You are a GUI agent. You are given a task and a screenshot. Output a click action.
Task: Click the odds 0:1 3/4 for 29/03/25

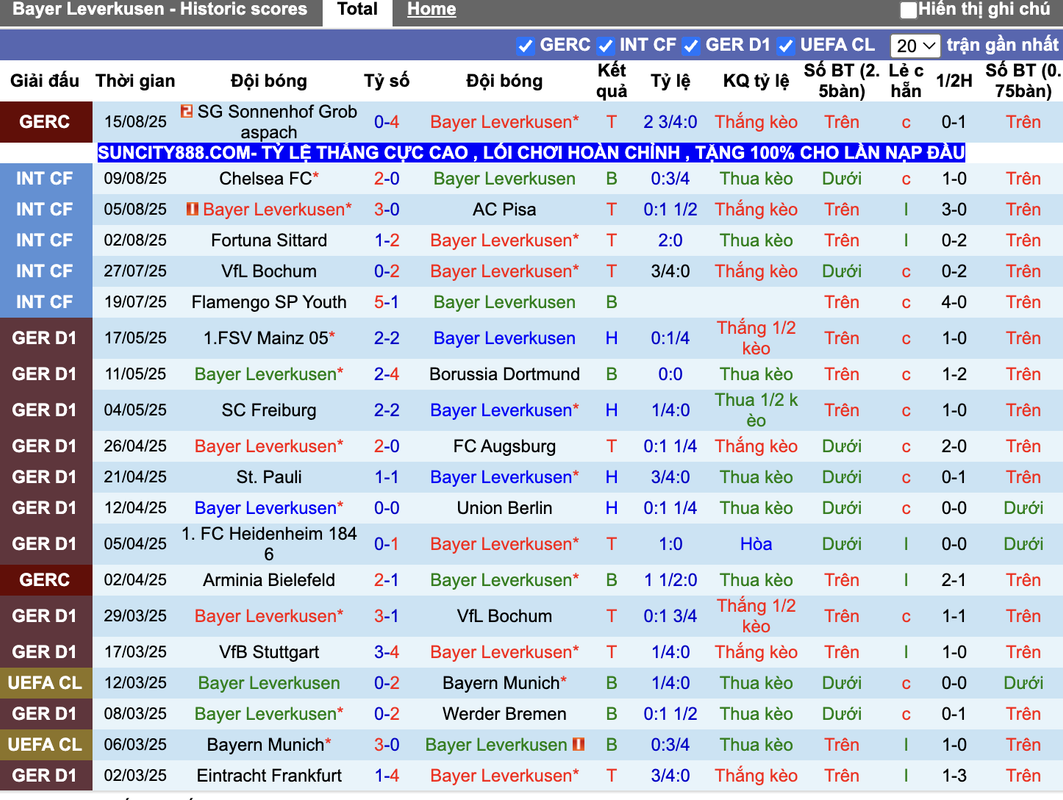coord(670,616)
